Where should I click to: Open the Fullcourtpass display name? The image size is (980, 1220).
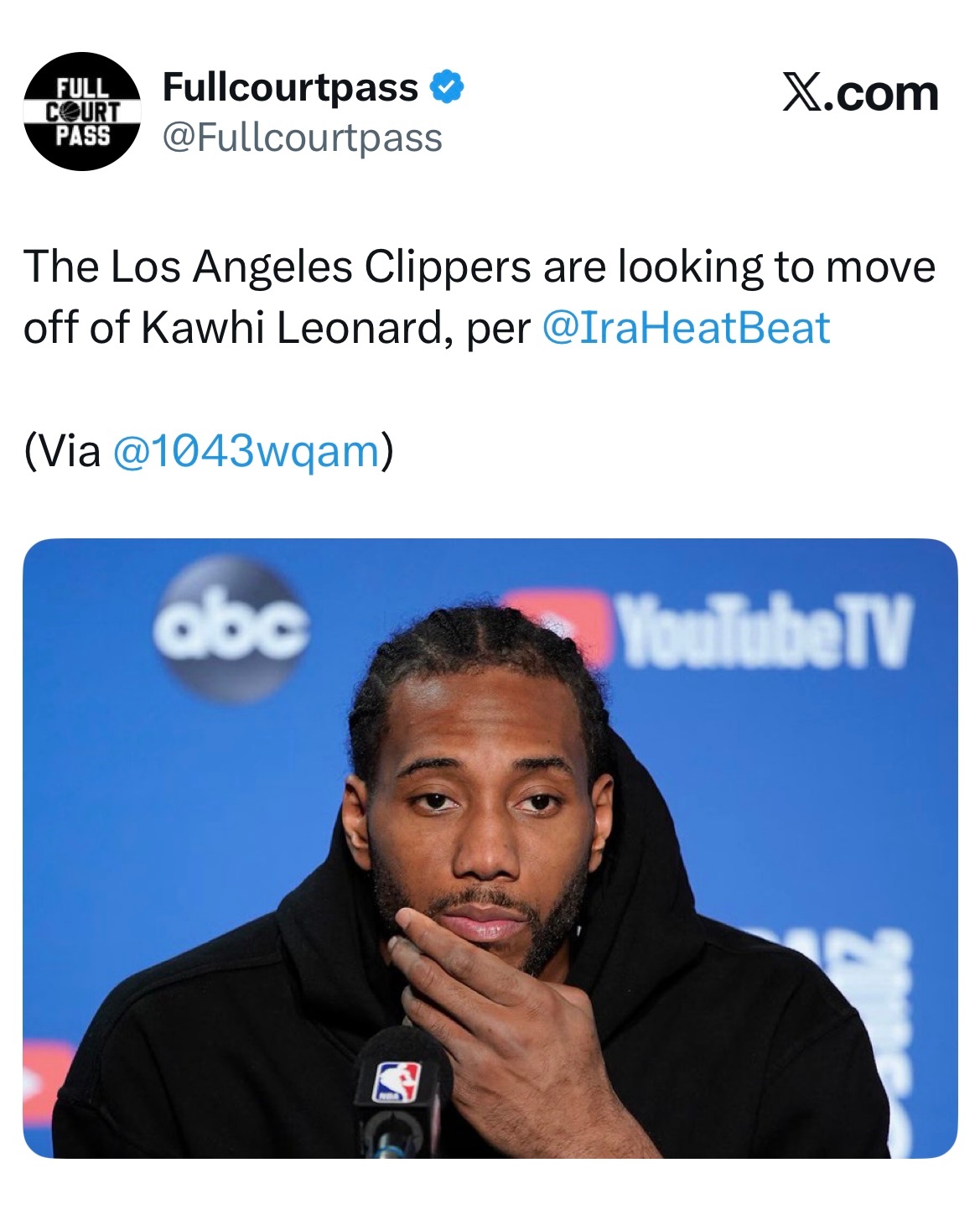290,86
